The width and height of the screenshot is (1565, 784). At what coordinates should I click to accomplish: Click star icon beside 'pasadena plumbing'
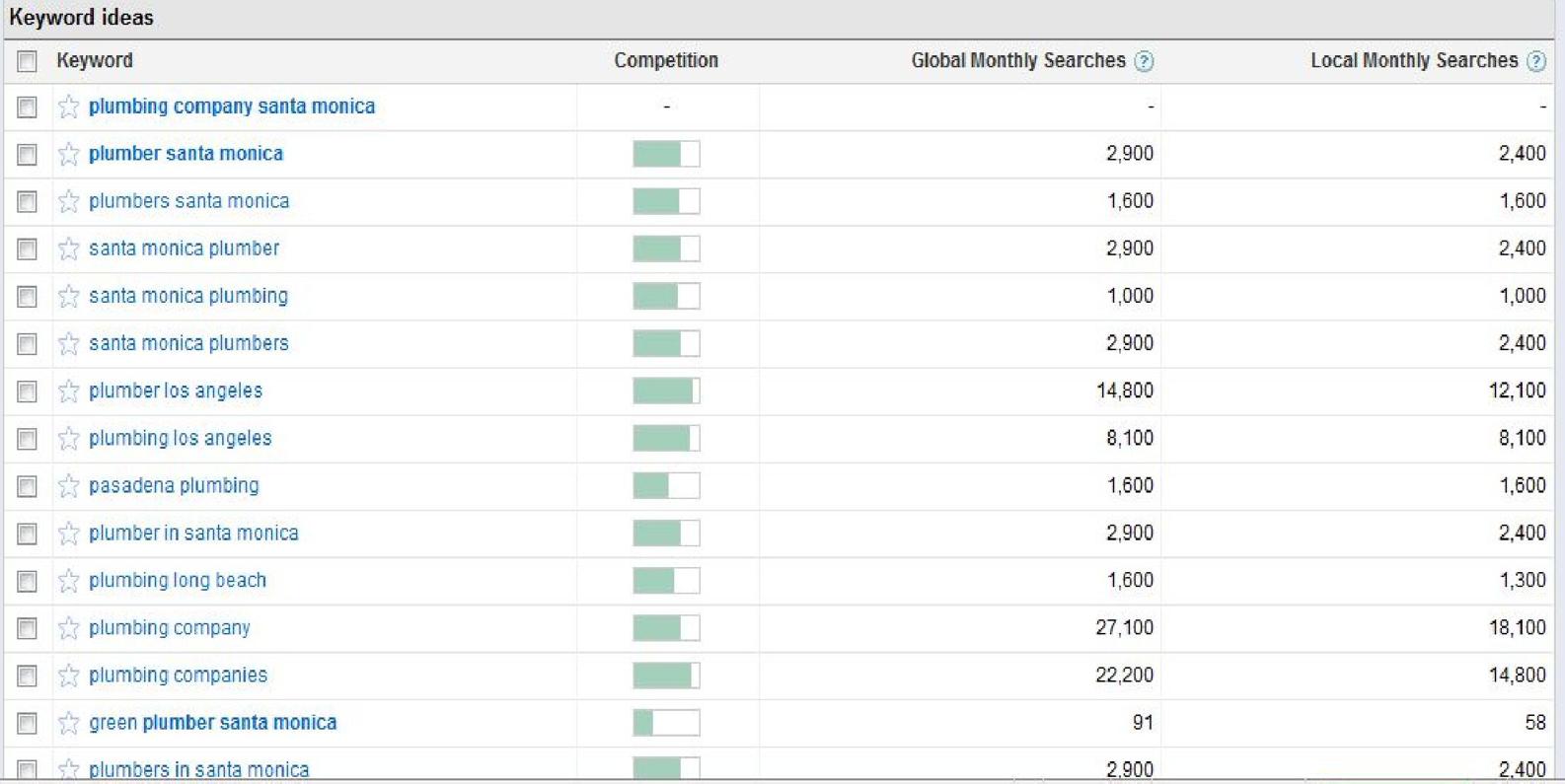68,486
